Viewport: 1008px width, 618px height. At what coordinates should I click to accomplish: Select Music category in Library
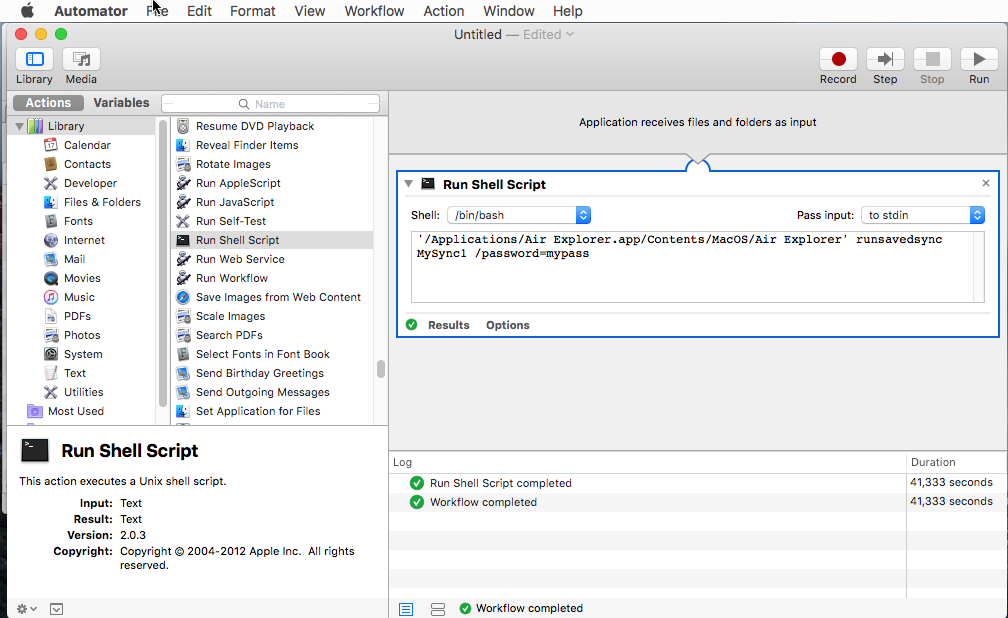coord(79,297)
